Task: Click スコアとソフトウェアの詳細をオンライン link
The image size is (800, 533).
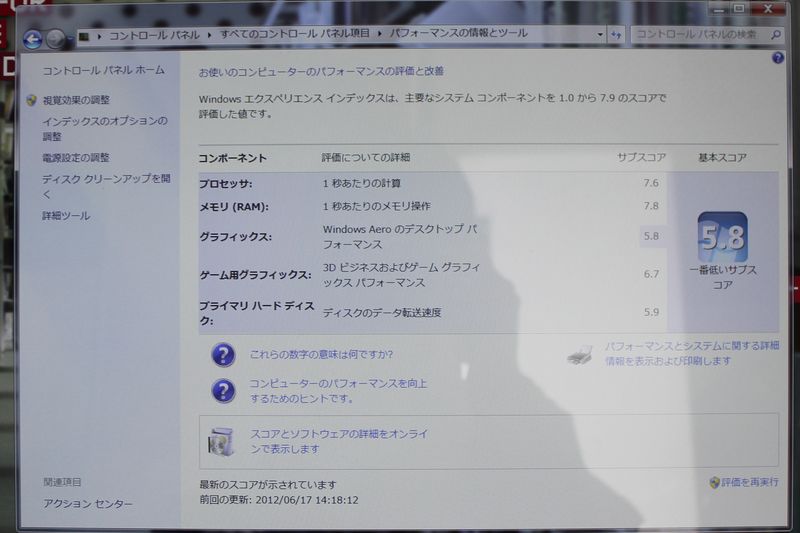Action: pyautogui.click(x=339, y=441)
